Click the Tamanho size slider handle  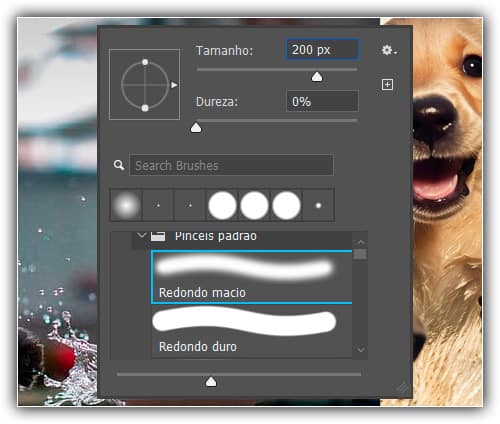[x=317, y=77]
